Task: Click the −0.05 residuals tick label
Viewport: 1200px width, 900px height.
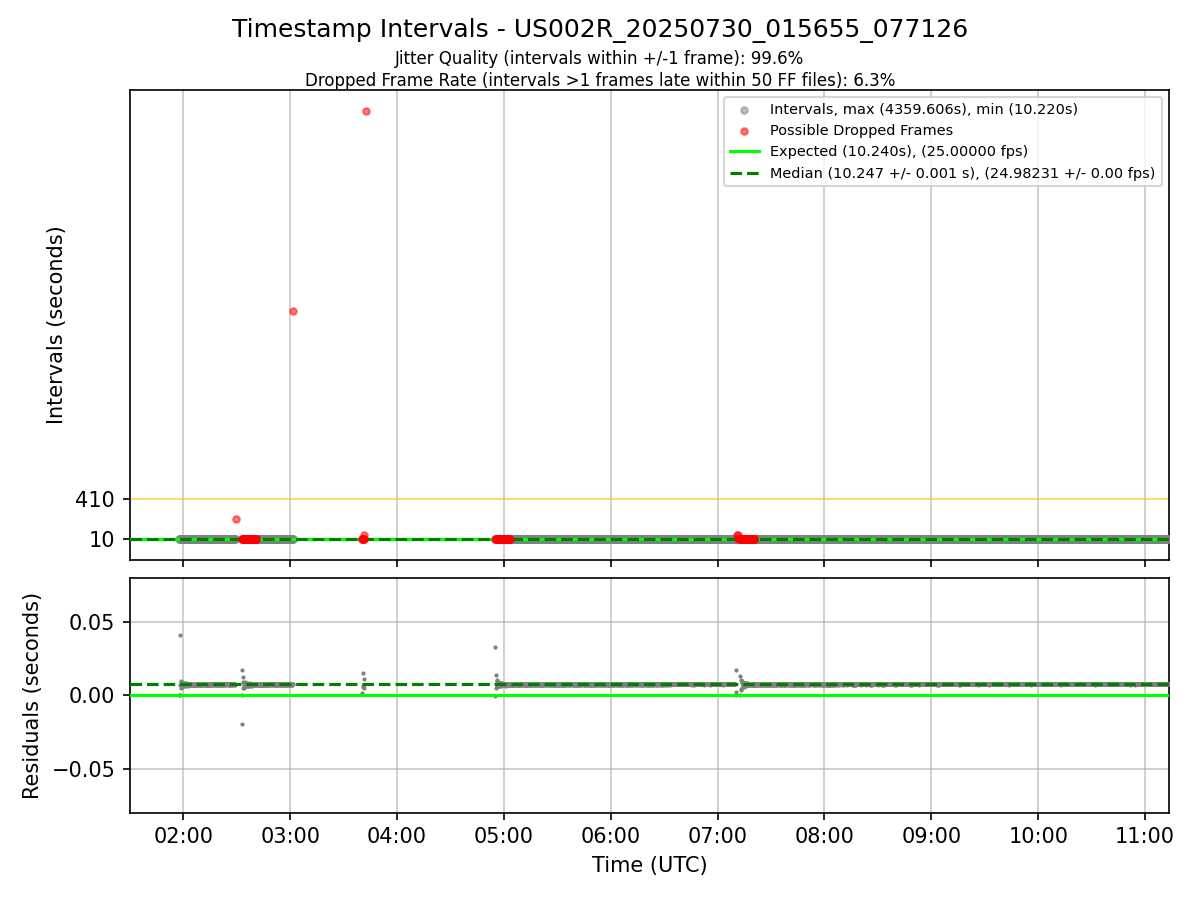Action: [x=84, y=769]
